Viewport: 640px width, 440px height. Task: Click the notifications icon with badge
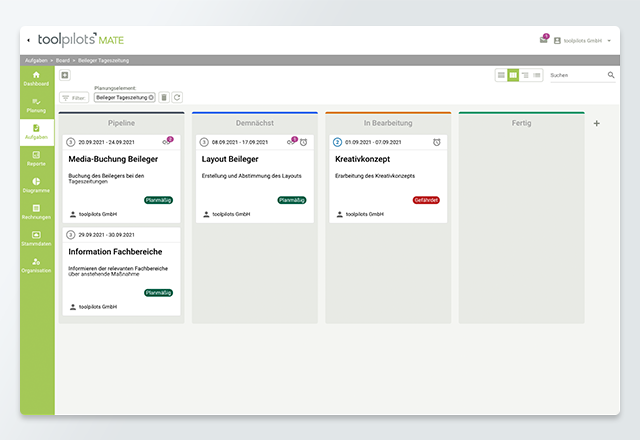tap(543, 40)
